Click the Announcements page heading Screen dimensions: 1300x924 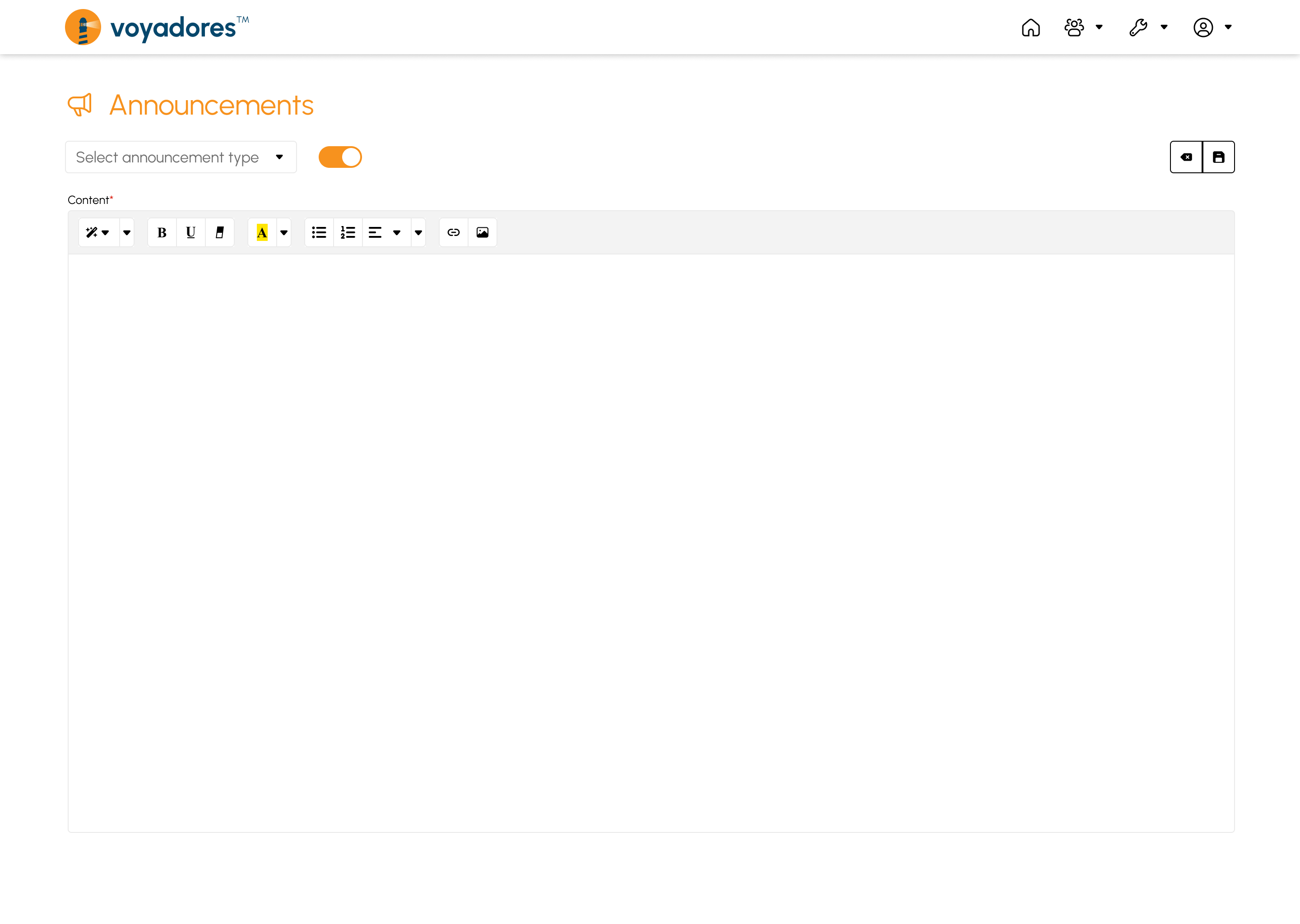[x=211, y=105]
